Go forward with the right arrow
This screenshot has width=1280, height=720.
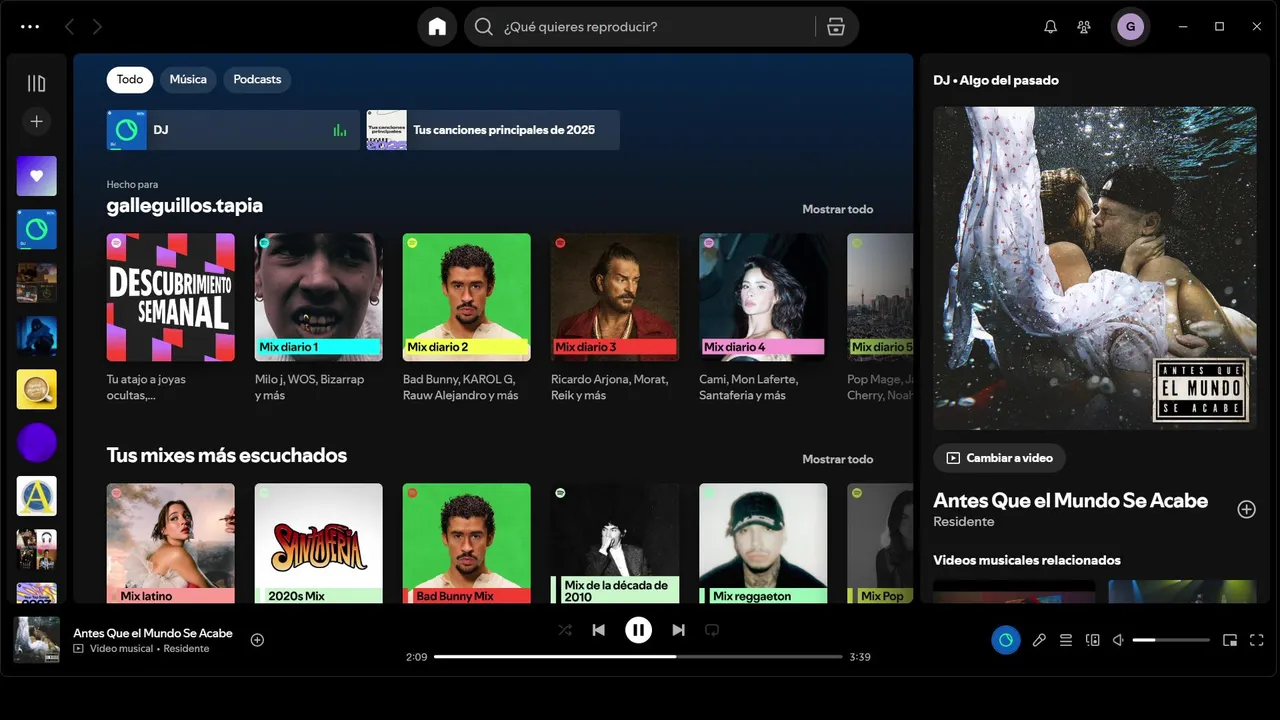(x=97, y=27)
